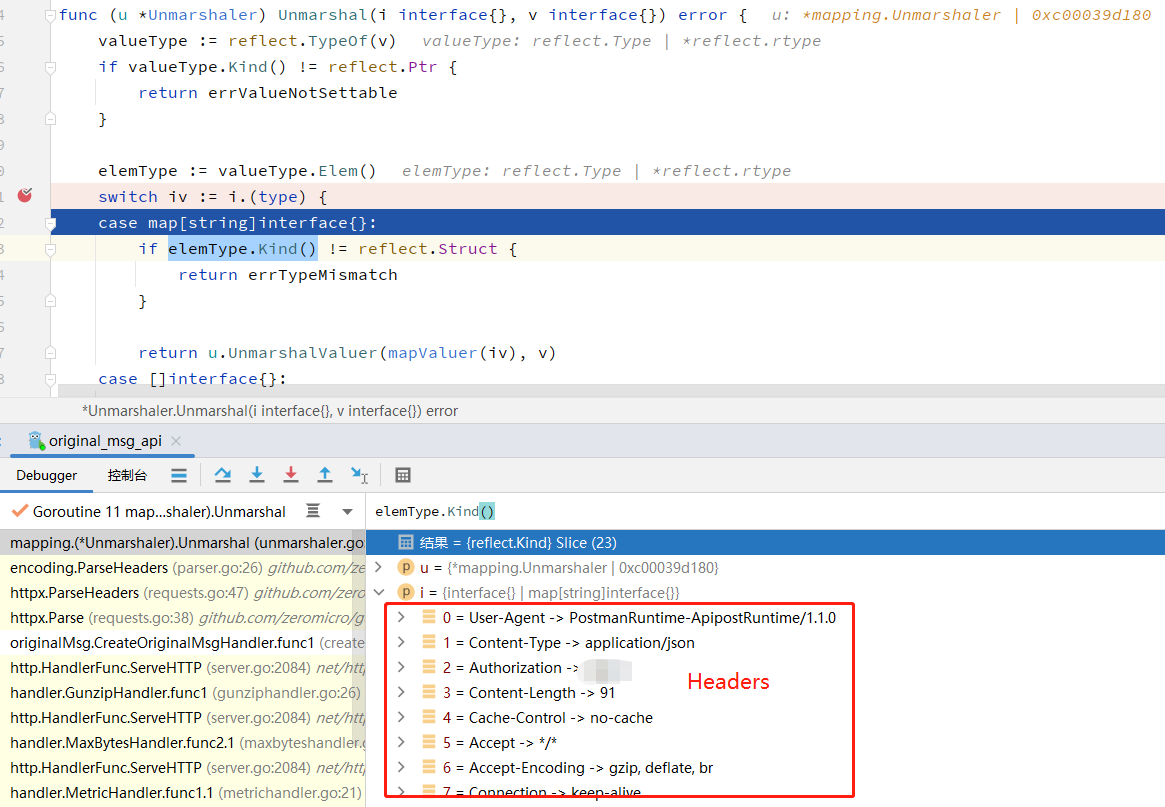
Task: Collapse the expanded variable i
Action: tap(378, 591)
